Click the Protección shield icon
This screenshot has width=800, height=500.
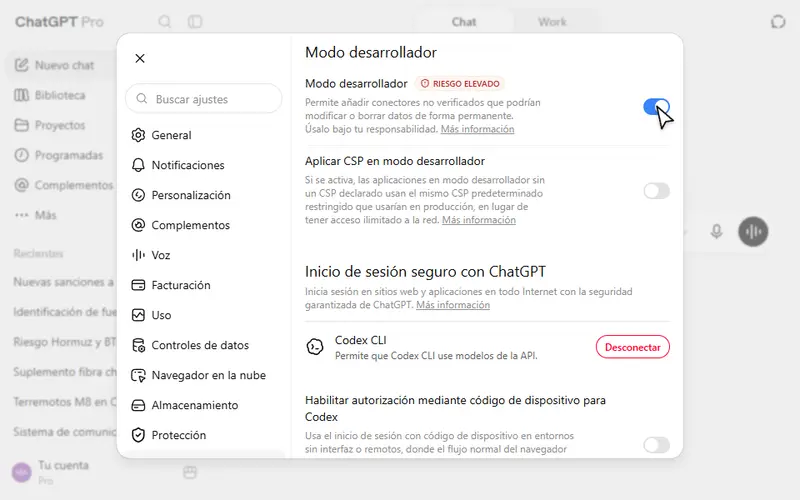click(138, 435)
